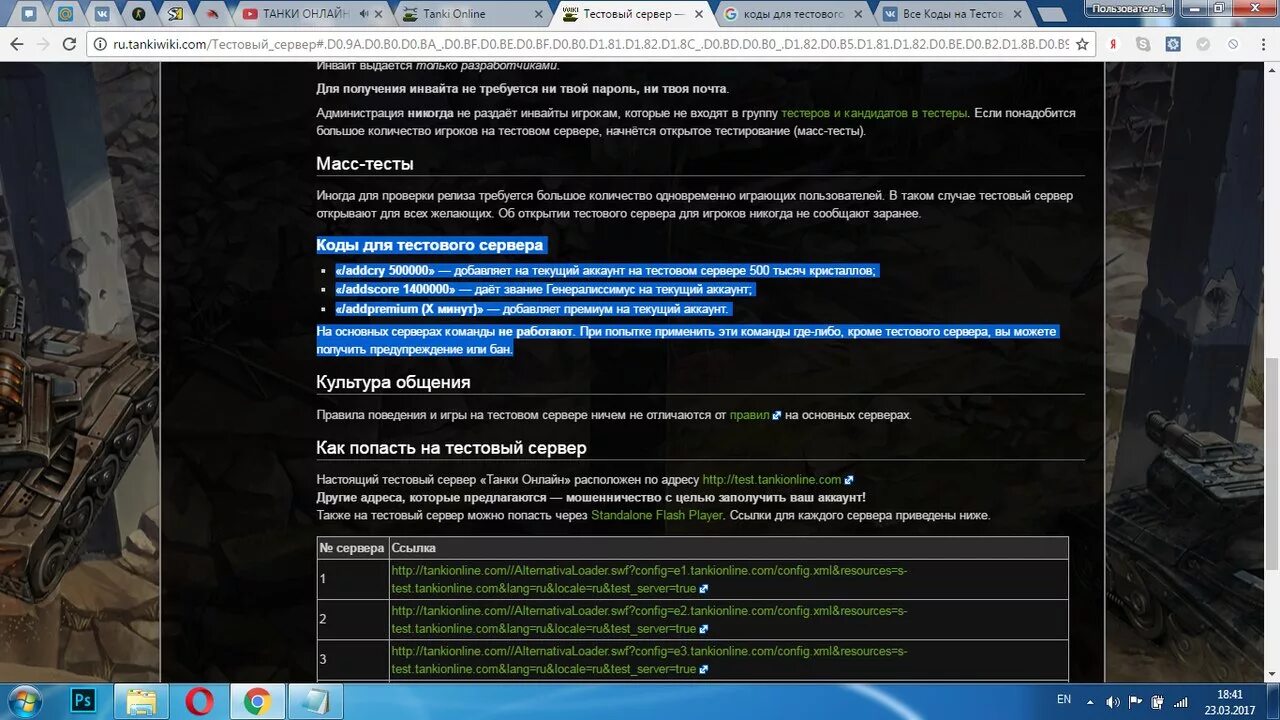Screen dimensions: 1280x720
Task: Open the Windows Start menu
Action: [x=27, y=701]
